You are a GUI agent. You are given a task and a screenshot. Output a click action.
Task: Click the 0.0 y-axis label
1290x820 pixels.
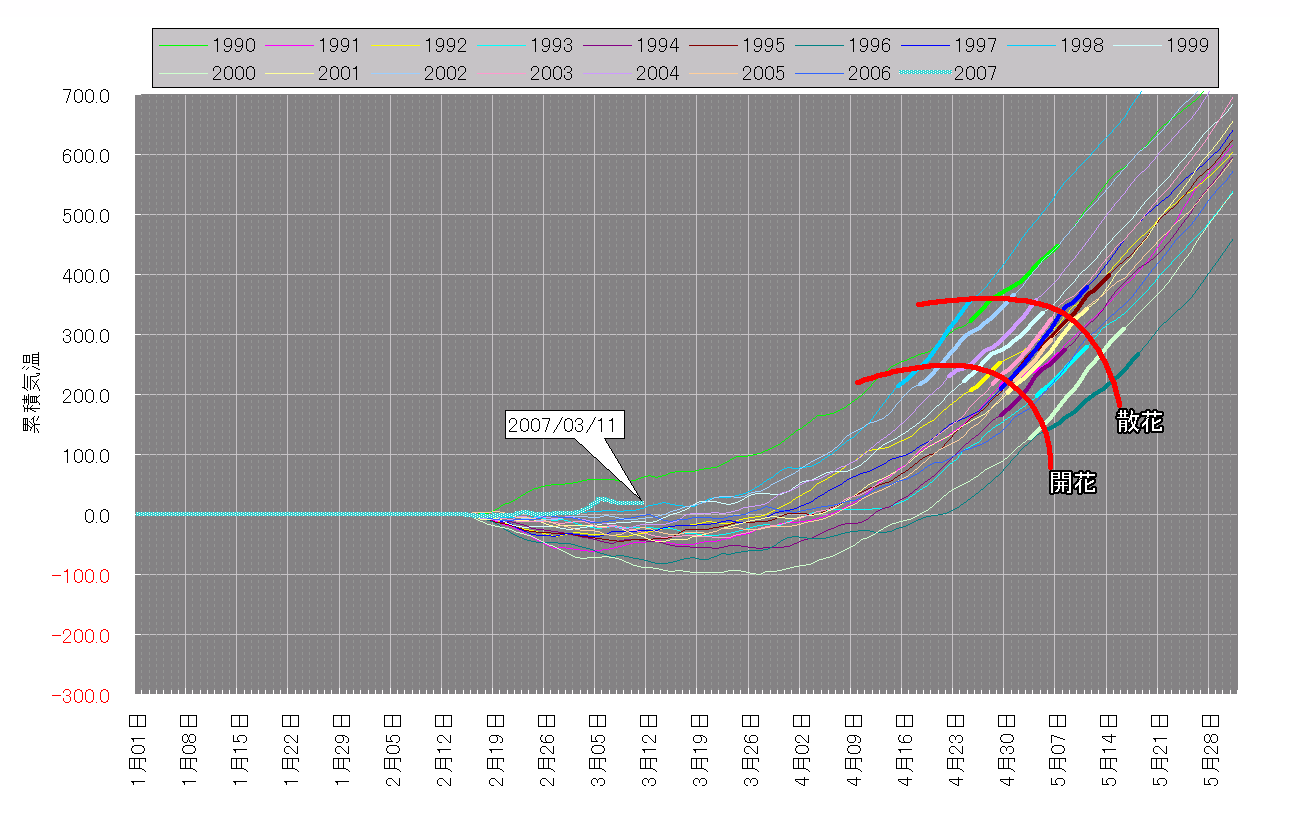click(x=98, y=515)
